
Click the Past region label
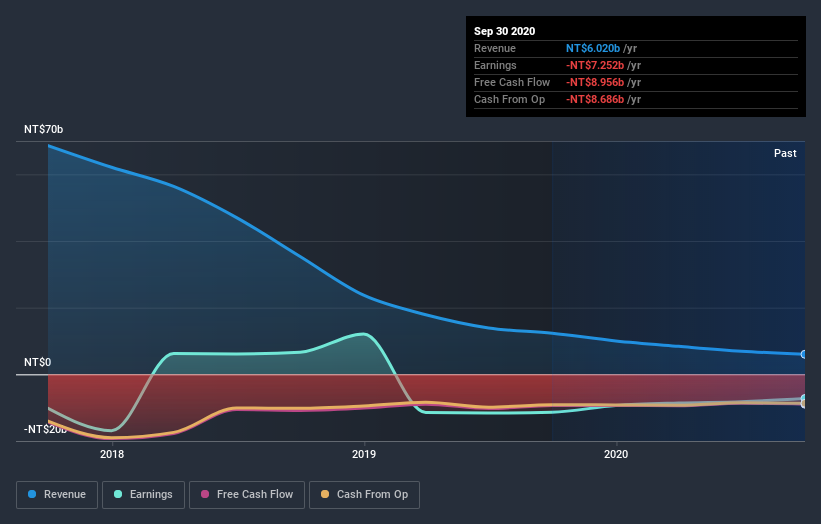pos(785,153)
